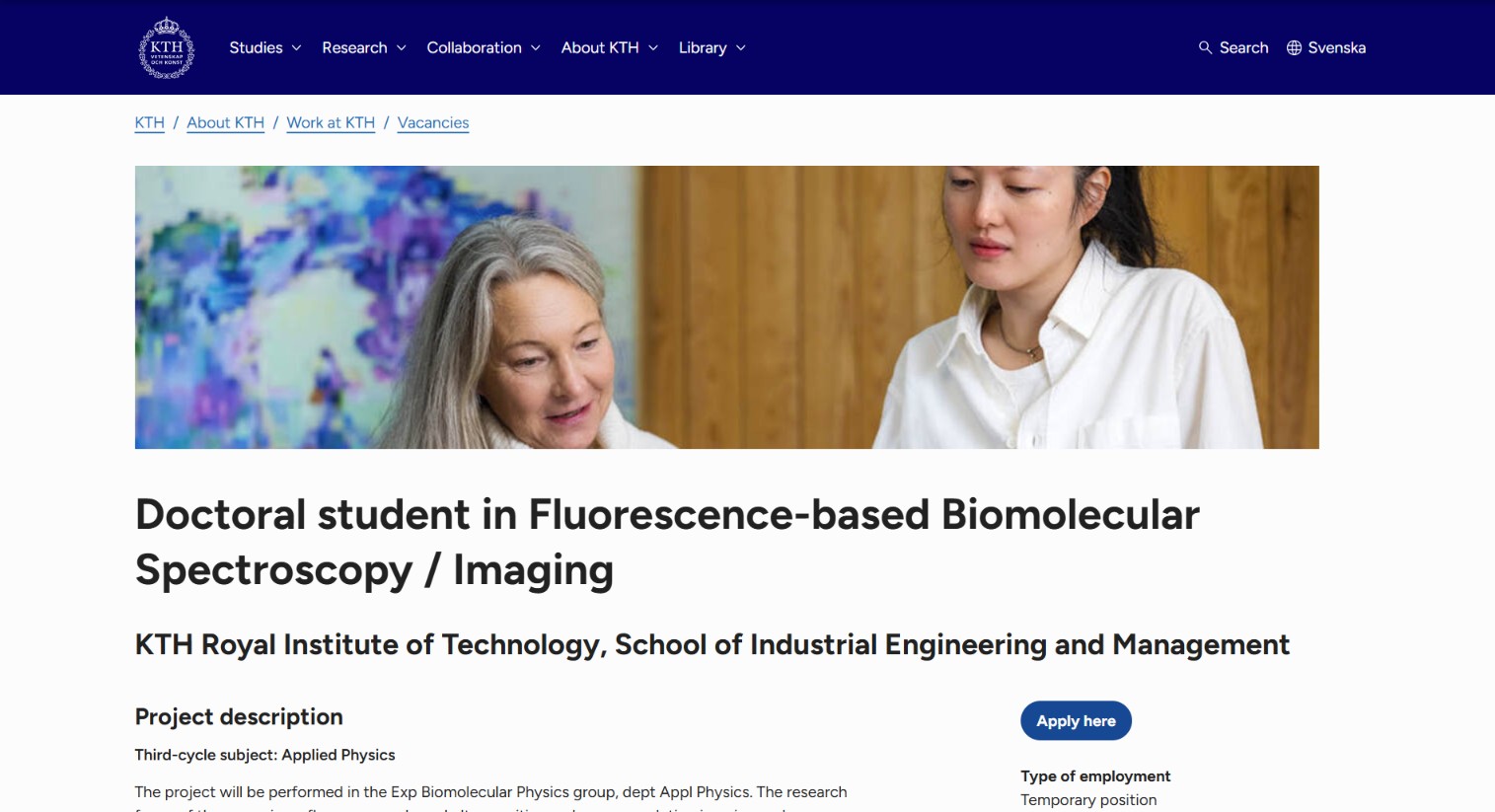Expand the Studies dropdown chevron
This screenshot has width=1495, height=812.
[296, 47]
